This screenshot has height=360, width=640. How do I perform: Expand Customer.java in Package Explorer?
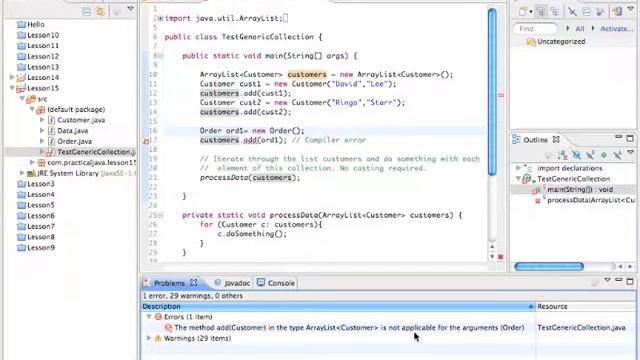pos(42,120)
